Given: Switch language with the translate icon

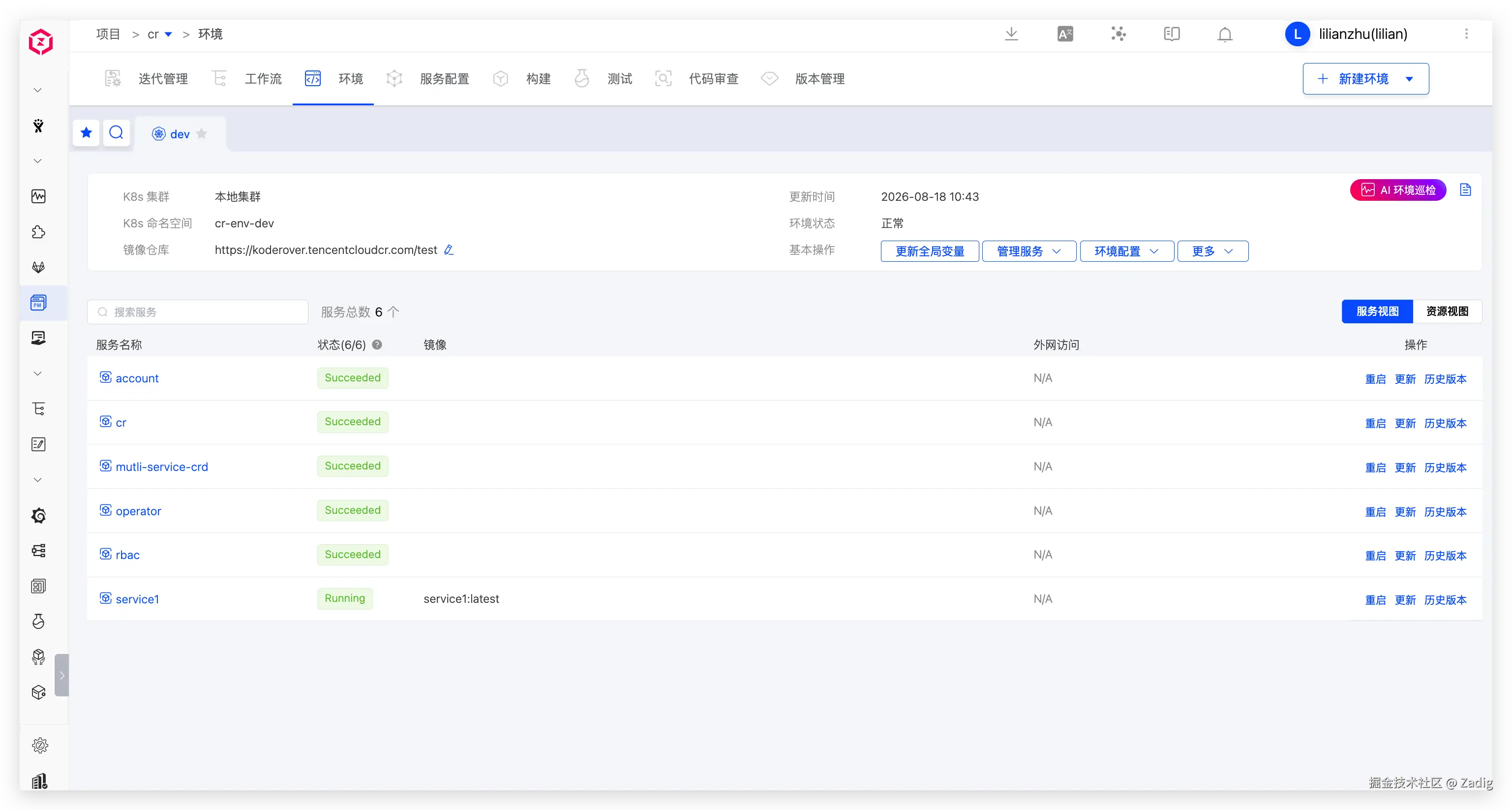Looking at the screenshot, I should pos(1065,34).
